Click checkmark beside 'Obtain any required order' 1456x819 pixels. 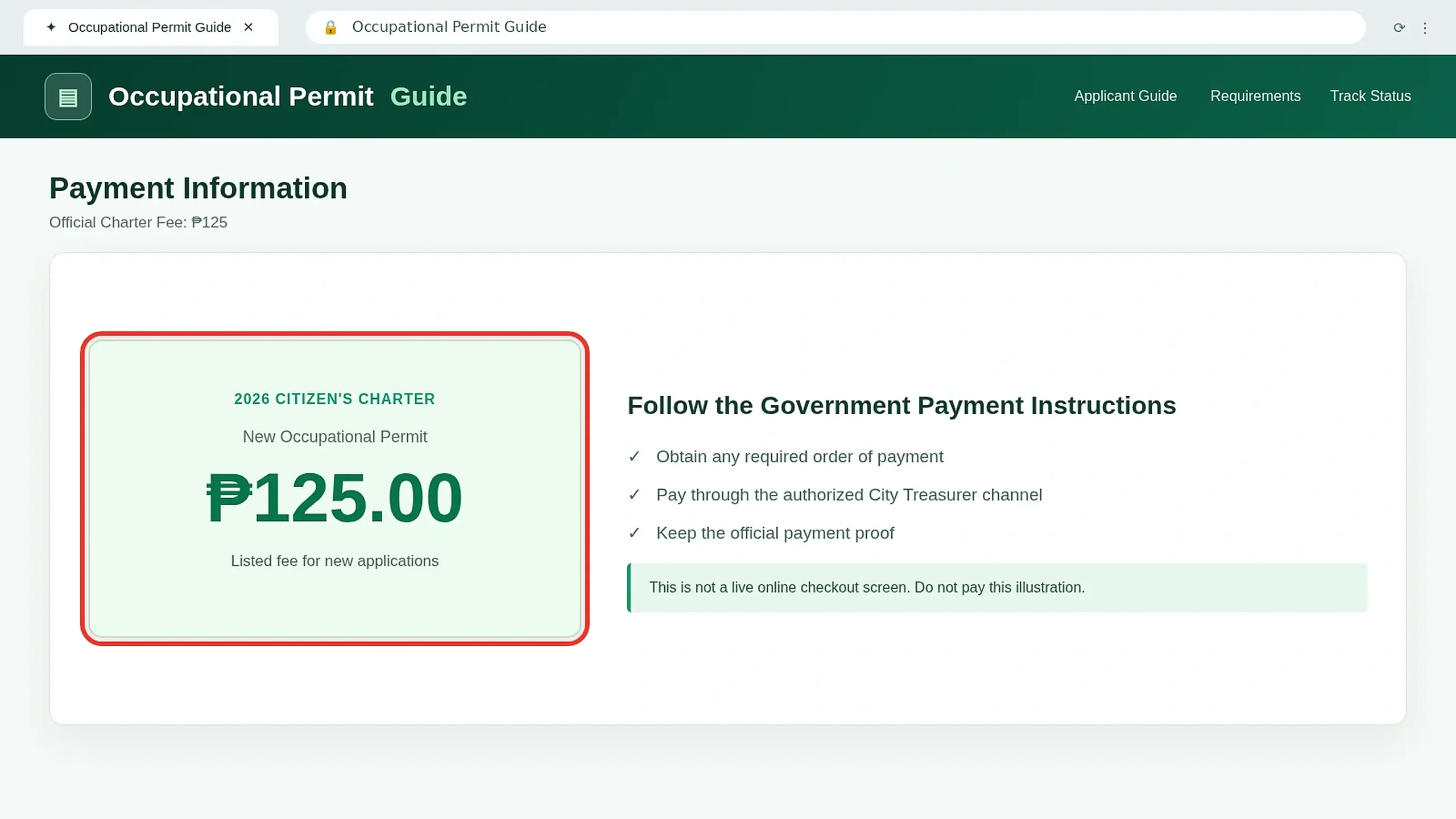pos(635,457)
